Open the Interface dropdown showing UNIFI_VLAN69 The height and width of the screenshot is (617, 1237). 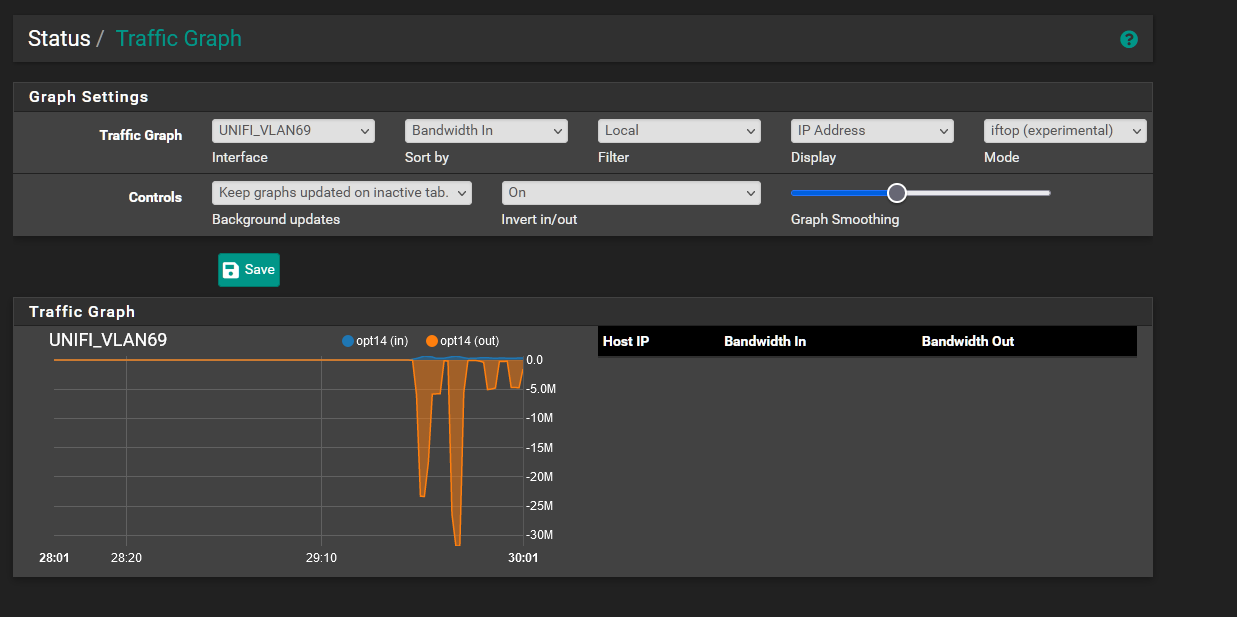(293, 131)
